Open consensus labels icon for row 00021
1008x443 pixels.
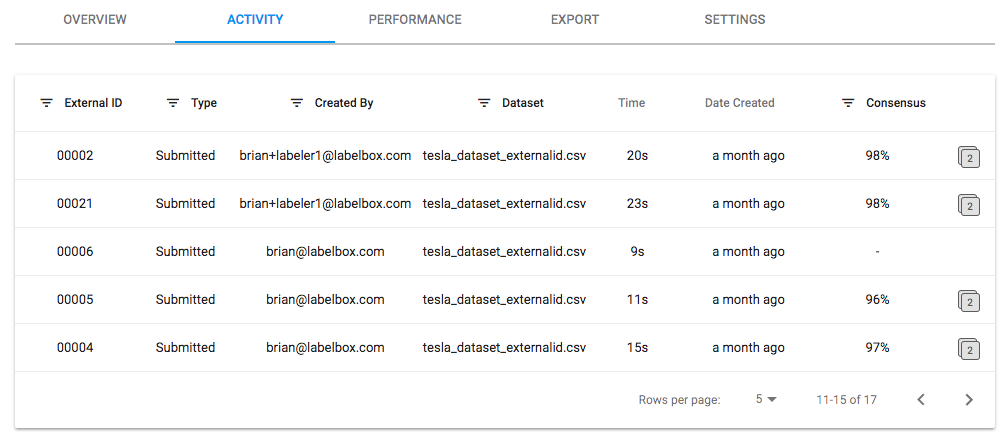(x=968, y=204)
